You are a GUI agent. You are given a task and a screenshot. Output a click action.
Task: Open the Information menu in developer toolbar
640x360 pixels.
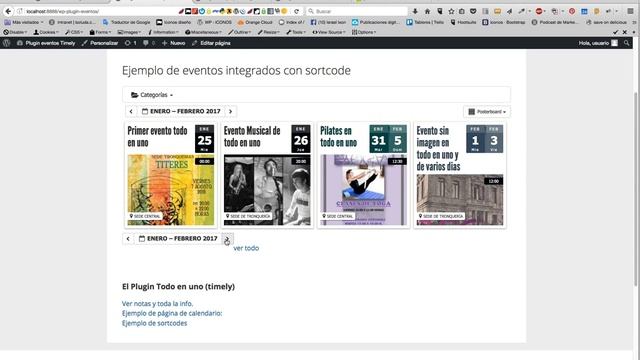163,32
